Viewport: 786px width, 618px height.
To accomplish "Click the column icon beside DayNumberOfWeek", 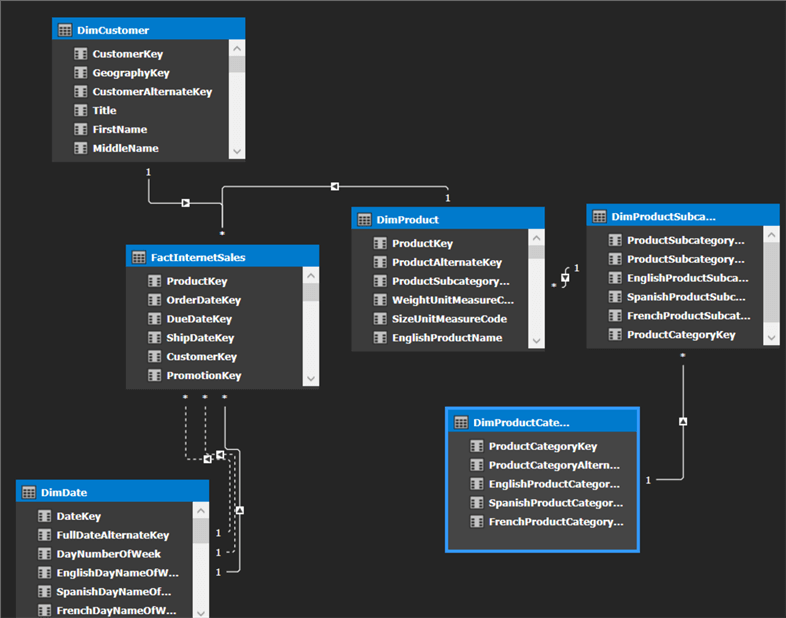I will click(45, 554).
